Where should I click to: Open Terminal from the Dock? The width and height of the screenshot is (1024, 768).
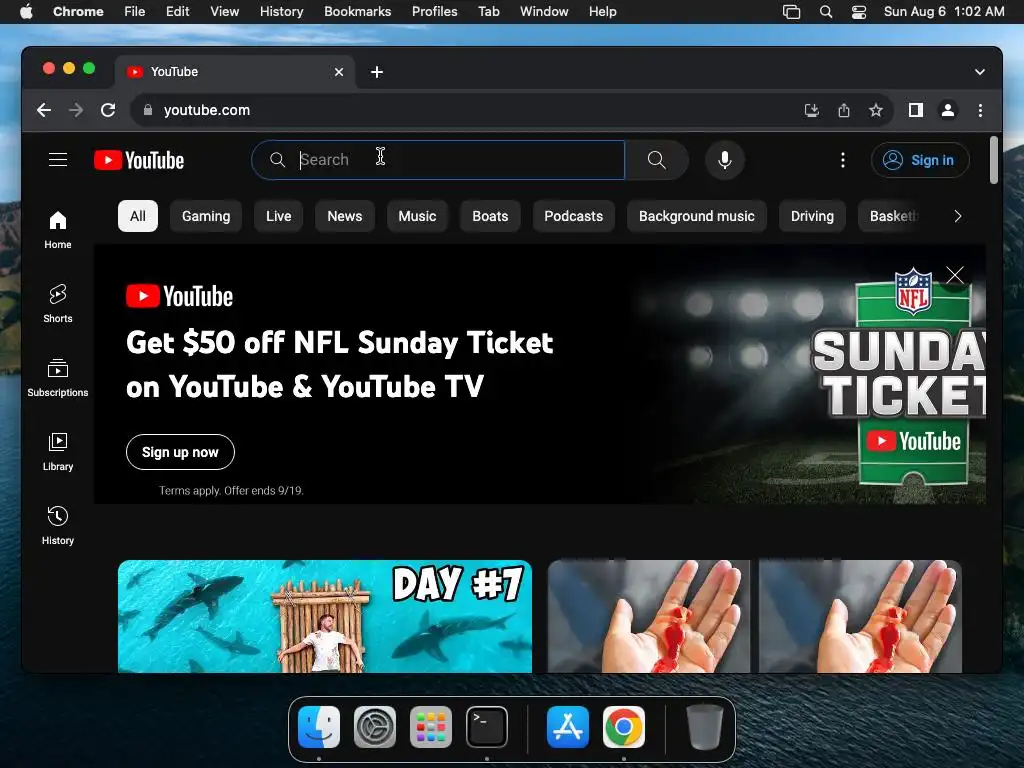pyautogui.click(x=487, y=727)
